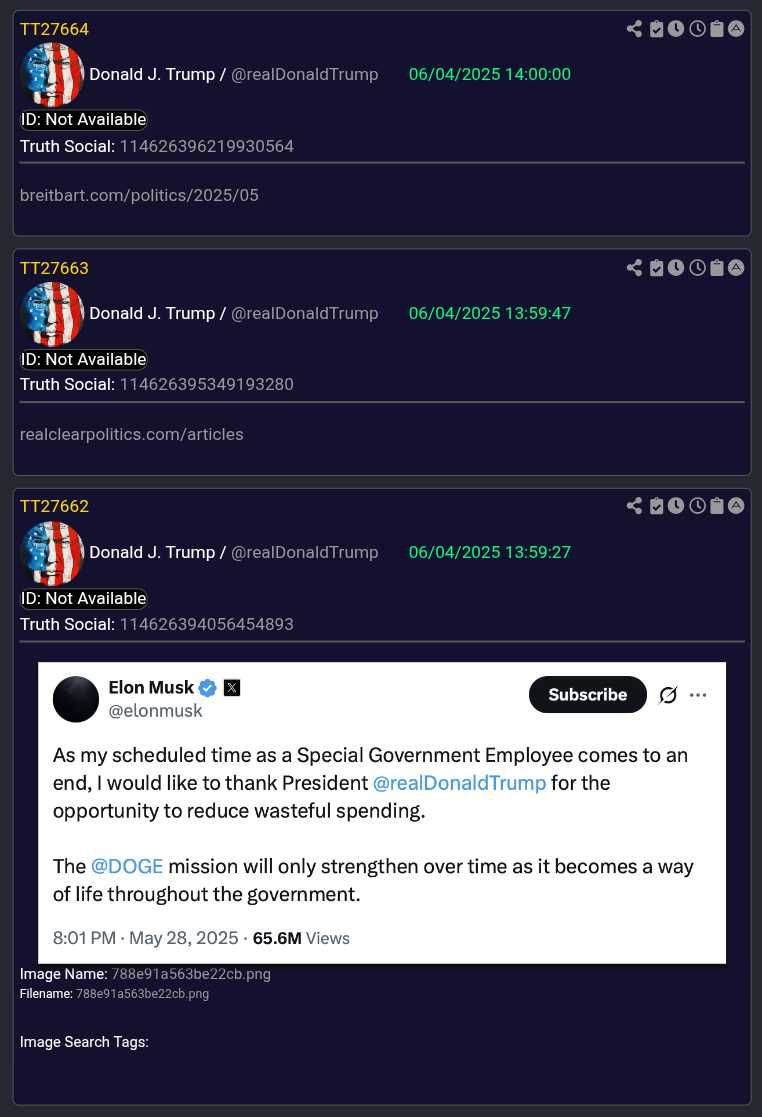Click the TT27663 post number
Viewport: 762px width, 1117px height.
click(54, 268)
